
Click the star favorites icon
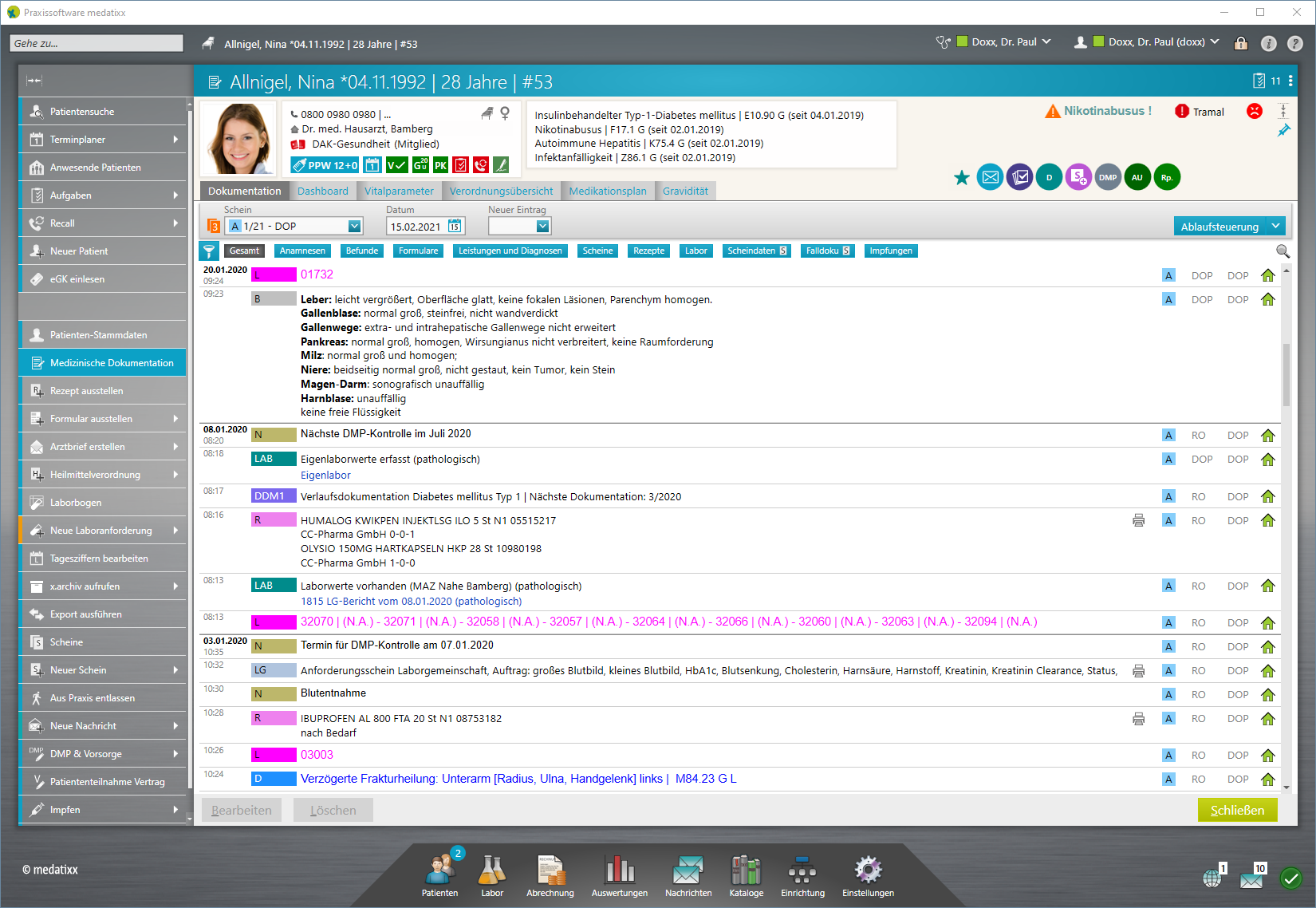coord(962,177)
